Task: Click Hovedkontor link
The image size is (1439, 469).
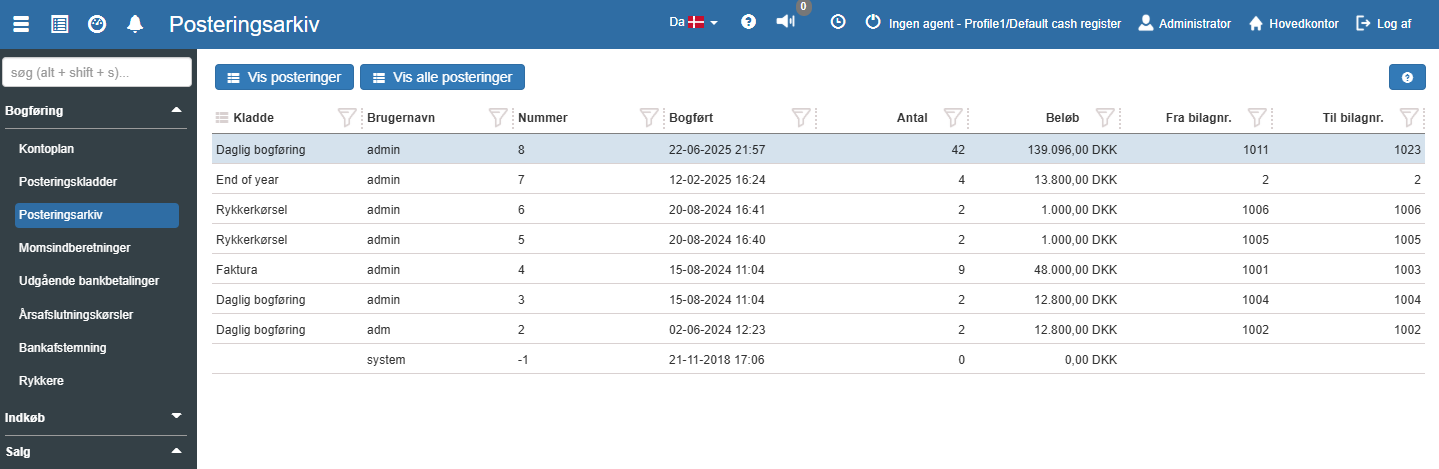Action: [1304, 23]
